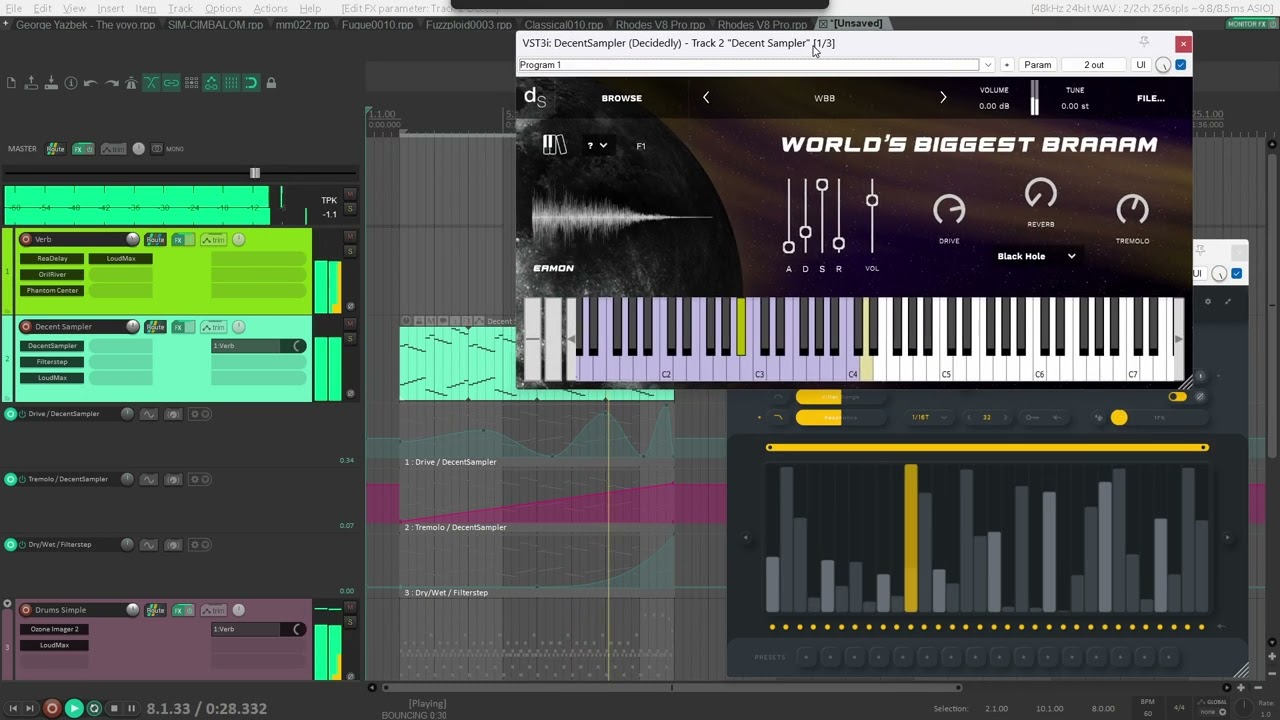This screenshot has width=1280, height=720.
Task: Open routing for Decent Sampler track
Action: 155,326
